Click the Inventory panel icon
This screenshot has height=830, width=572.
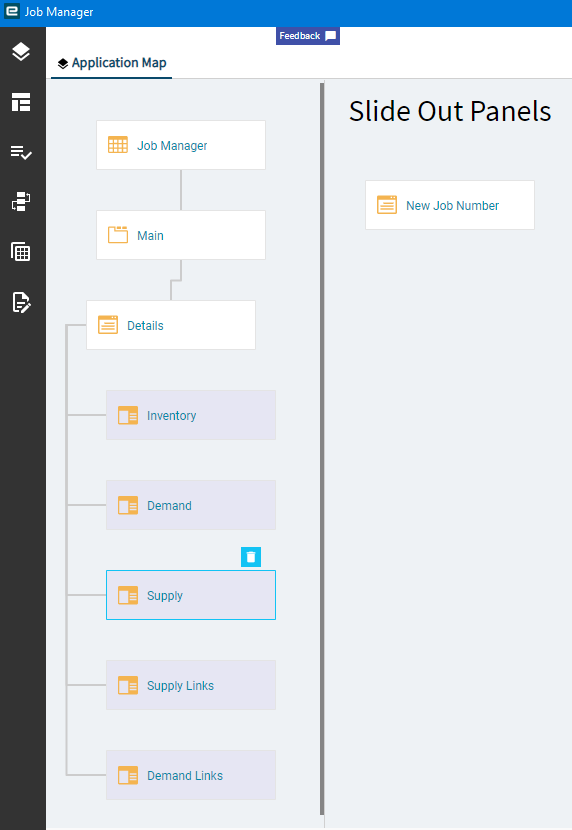(x=128, y=416)
